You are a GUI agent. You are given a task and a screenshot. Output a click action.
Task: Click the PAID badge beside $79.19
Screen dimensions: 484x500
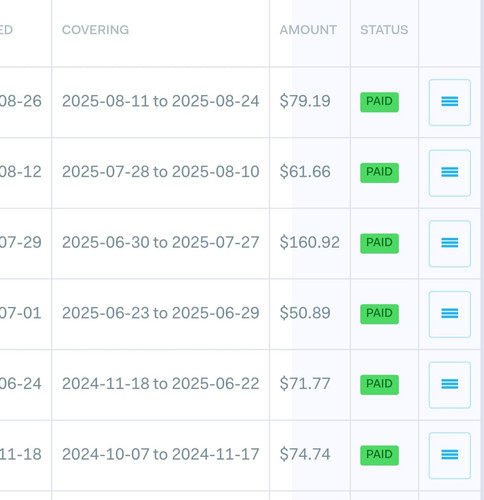coord(379,102)
